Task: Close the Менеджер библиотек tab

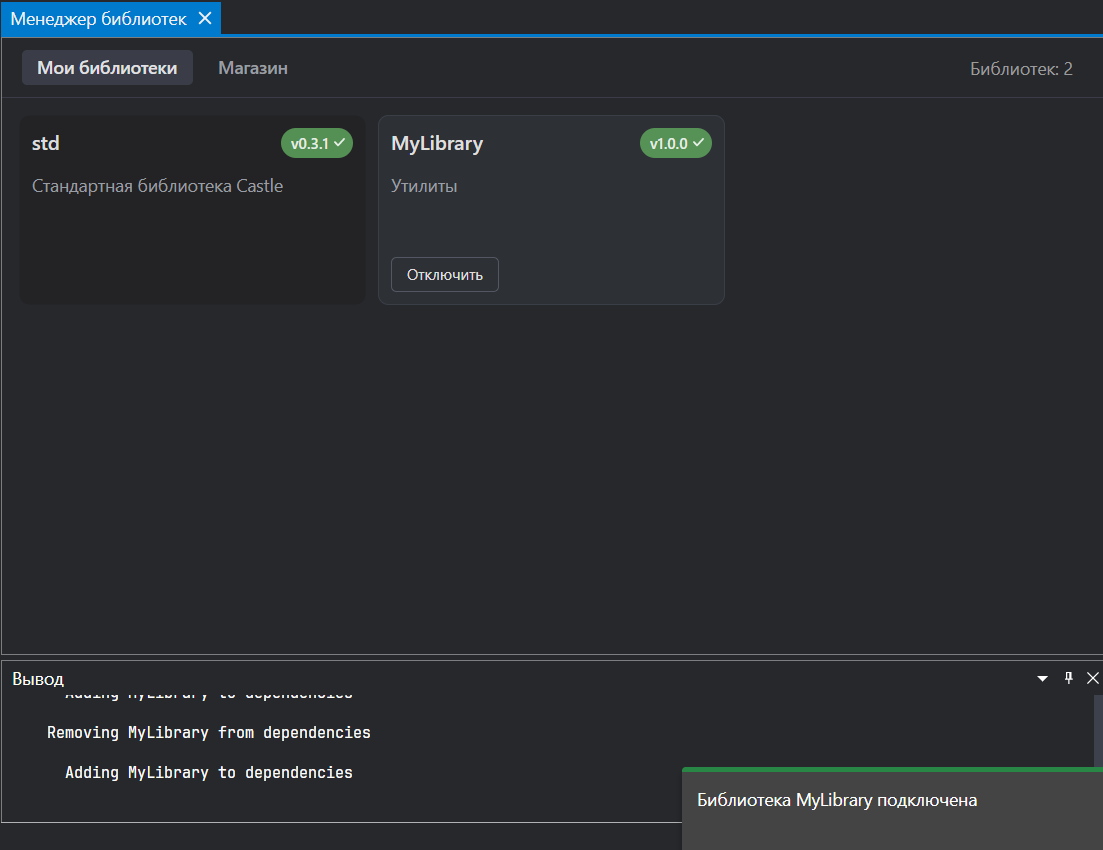Action: click(205, 18)
